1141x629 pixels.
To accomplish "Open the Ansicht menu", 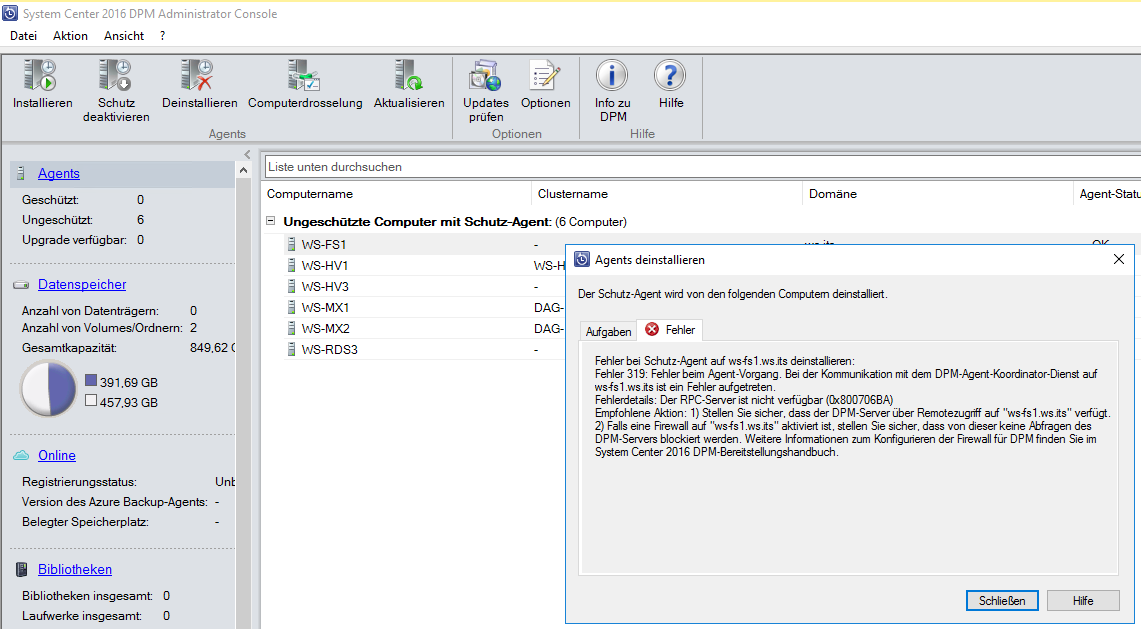I will (x=124, y=36).
